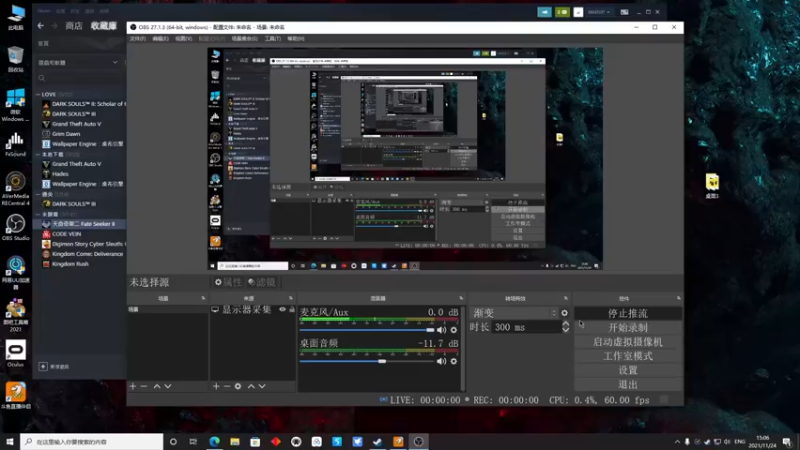Open OBS 视图(V) menu

[x=184, y=39]
